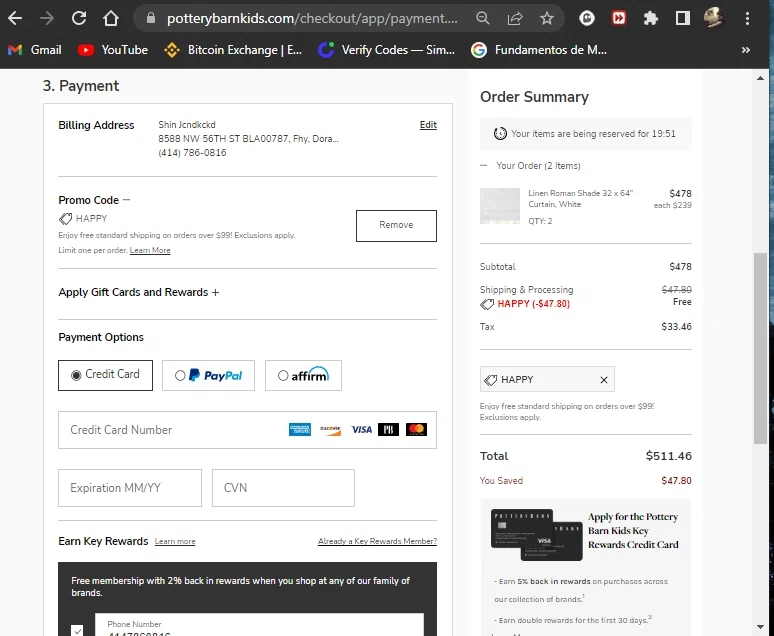Collapse the Promo Code section
774x636 pixels.
127,199
